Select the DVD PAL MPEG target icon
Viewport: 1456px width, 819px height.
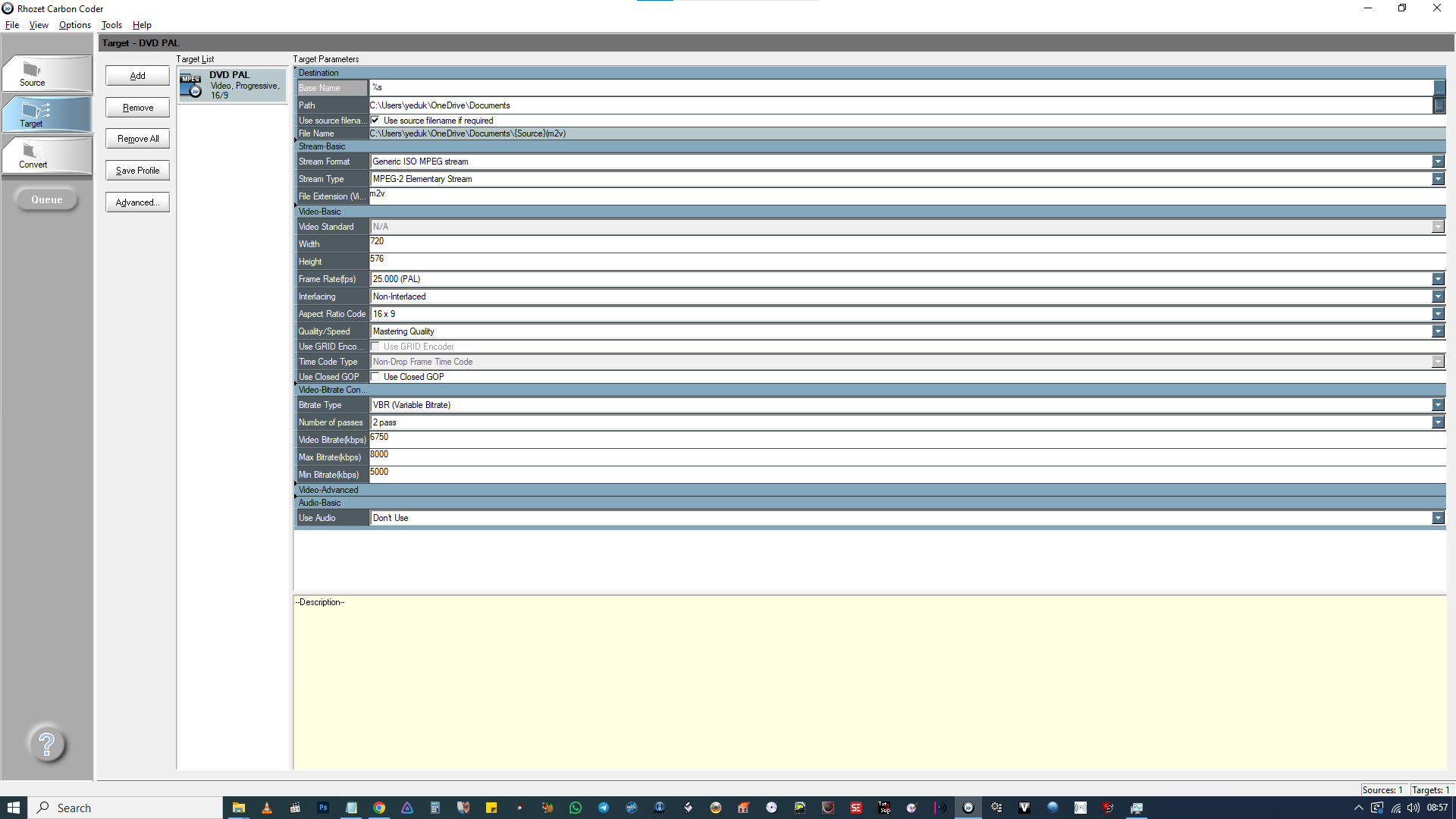[x=191, y=86]
